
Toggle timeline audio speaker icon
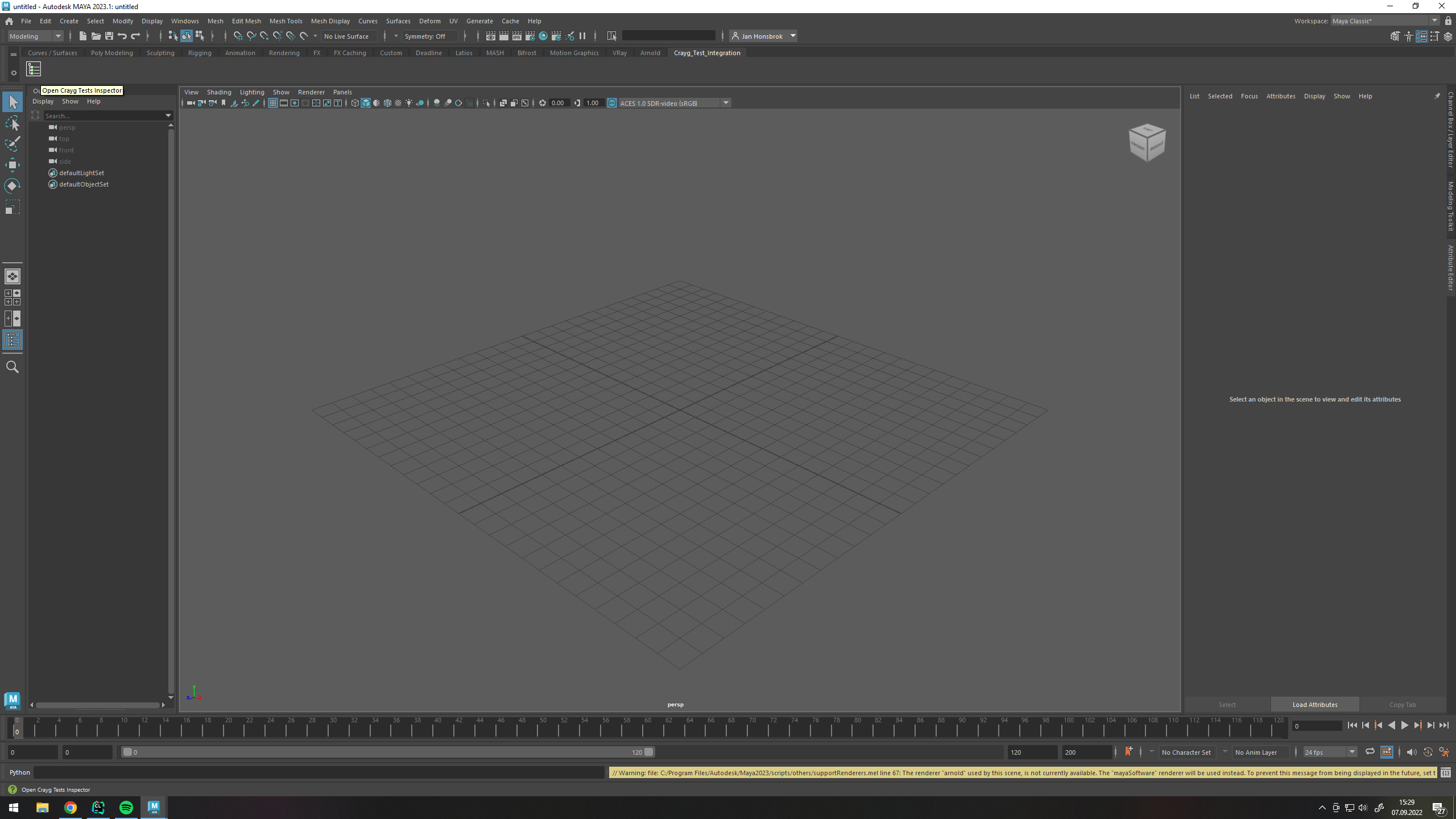[x=1411, y=752]
